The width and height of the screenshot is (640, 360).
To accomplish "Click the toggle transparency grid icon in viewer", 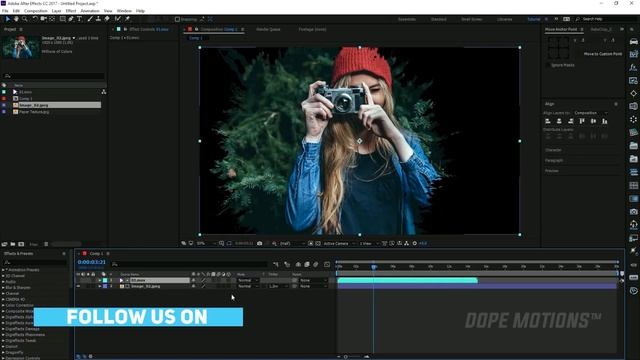I will click(318, 243).
